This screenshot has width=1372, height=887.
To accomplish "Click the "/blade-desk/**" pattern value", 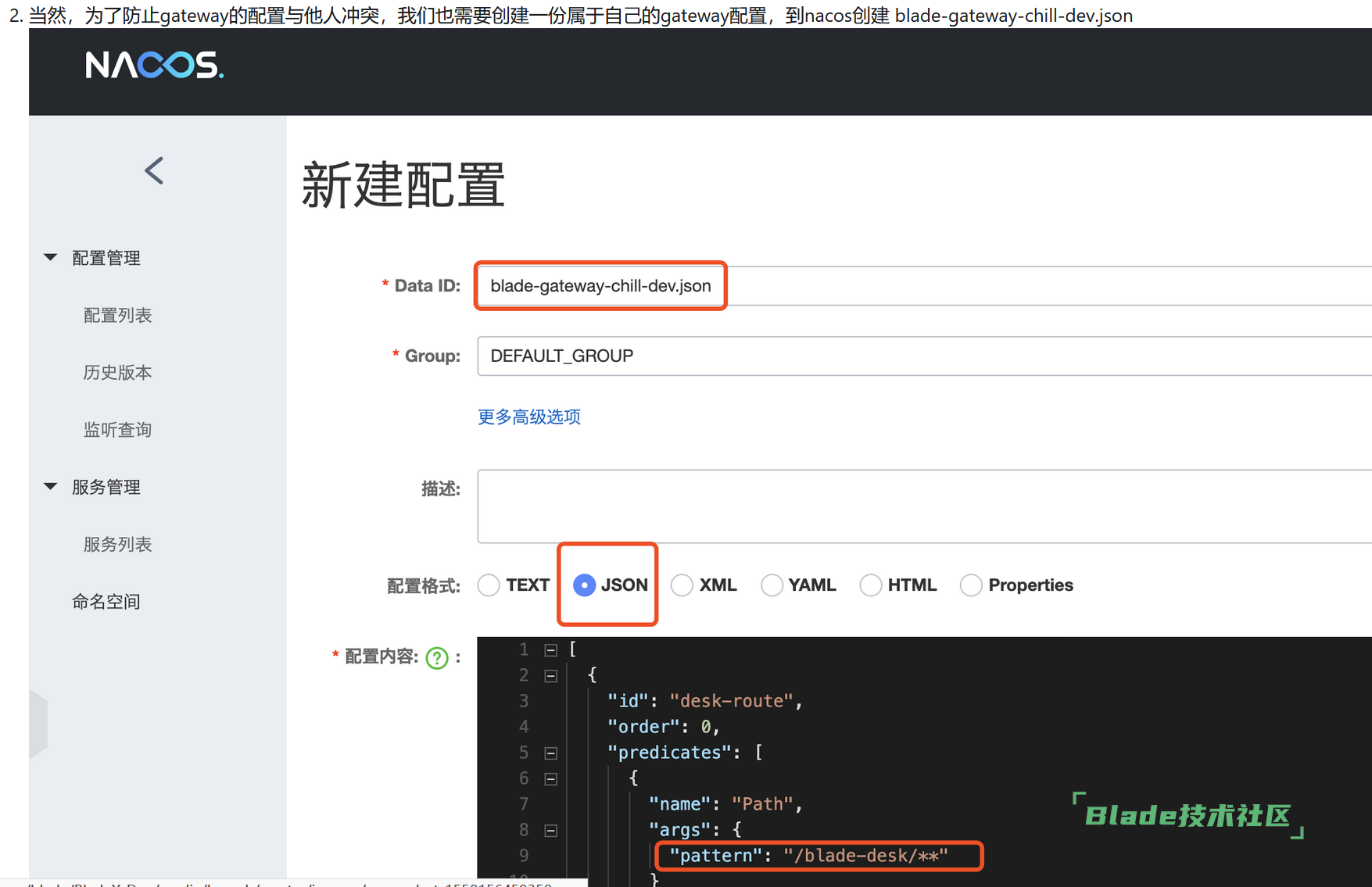I will click(865, 856).
